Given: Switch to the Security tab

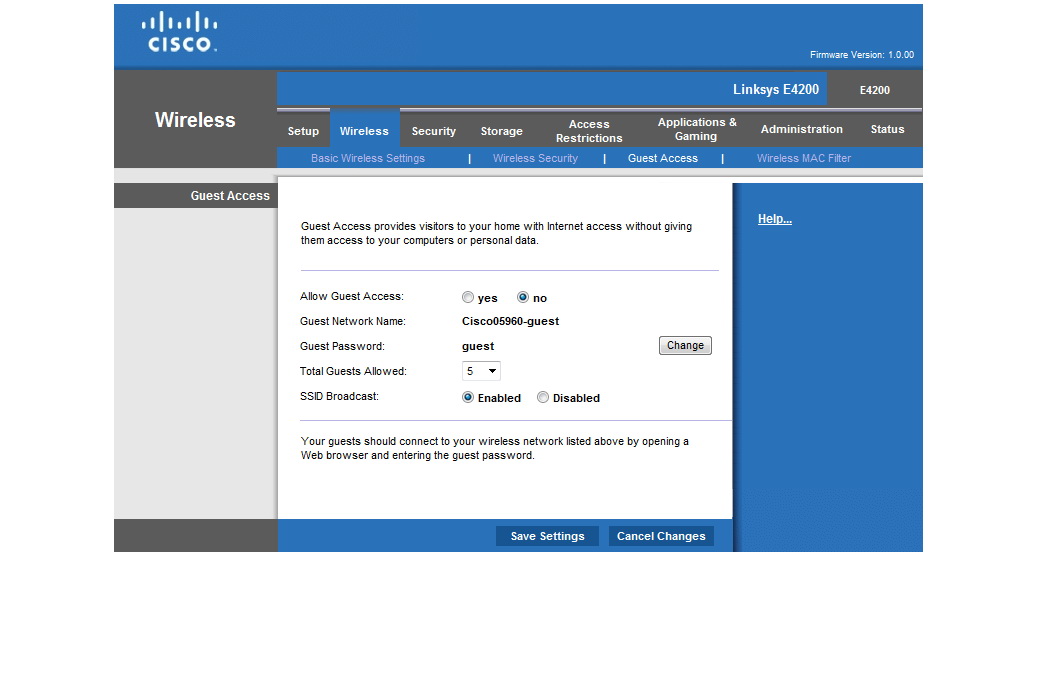Looking at the screenshot, I should pyautogui.click(x=433, y=131).
